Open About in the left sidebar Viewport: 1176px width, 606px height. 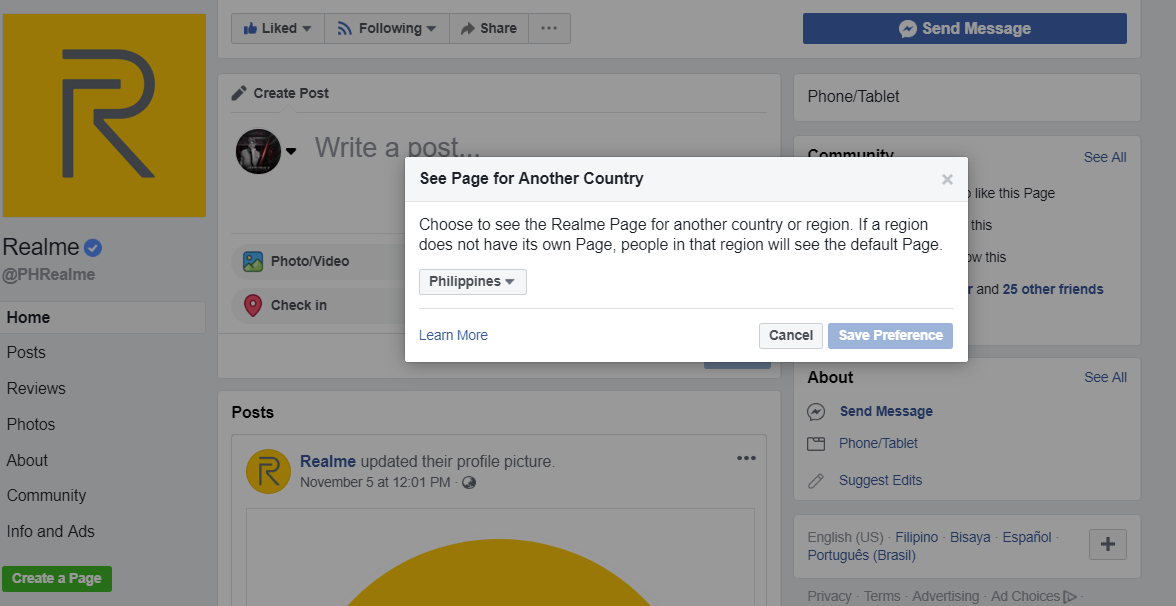[27, 460]
